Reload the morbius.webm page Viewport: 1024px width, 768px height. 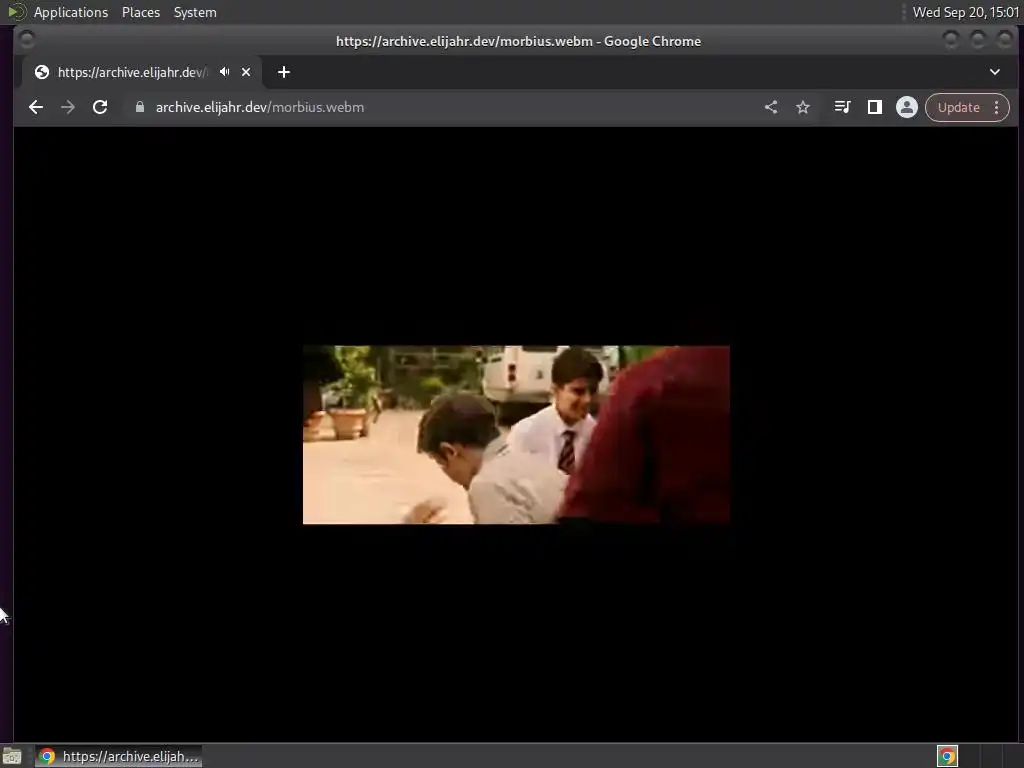pyautogui.click(x=100, y=107)
